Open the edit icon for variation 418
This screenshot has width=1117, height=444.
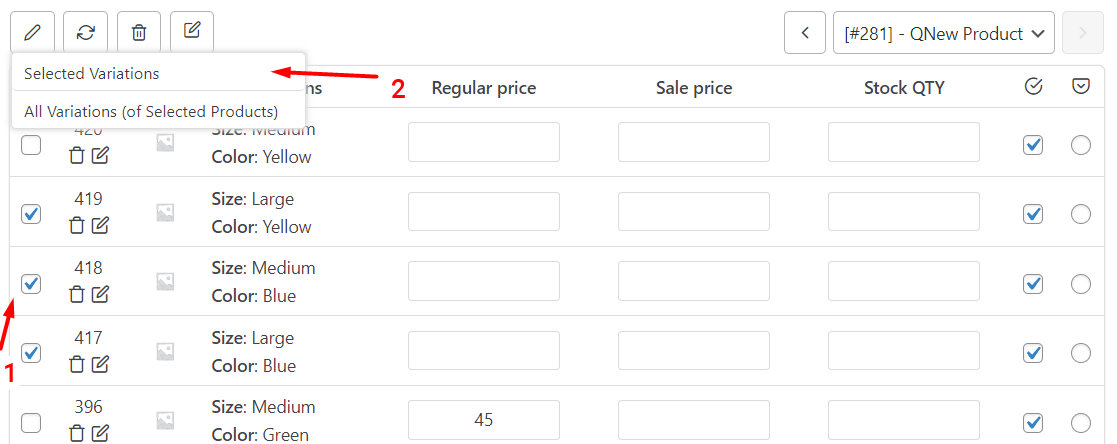pos(100,294)
